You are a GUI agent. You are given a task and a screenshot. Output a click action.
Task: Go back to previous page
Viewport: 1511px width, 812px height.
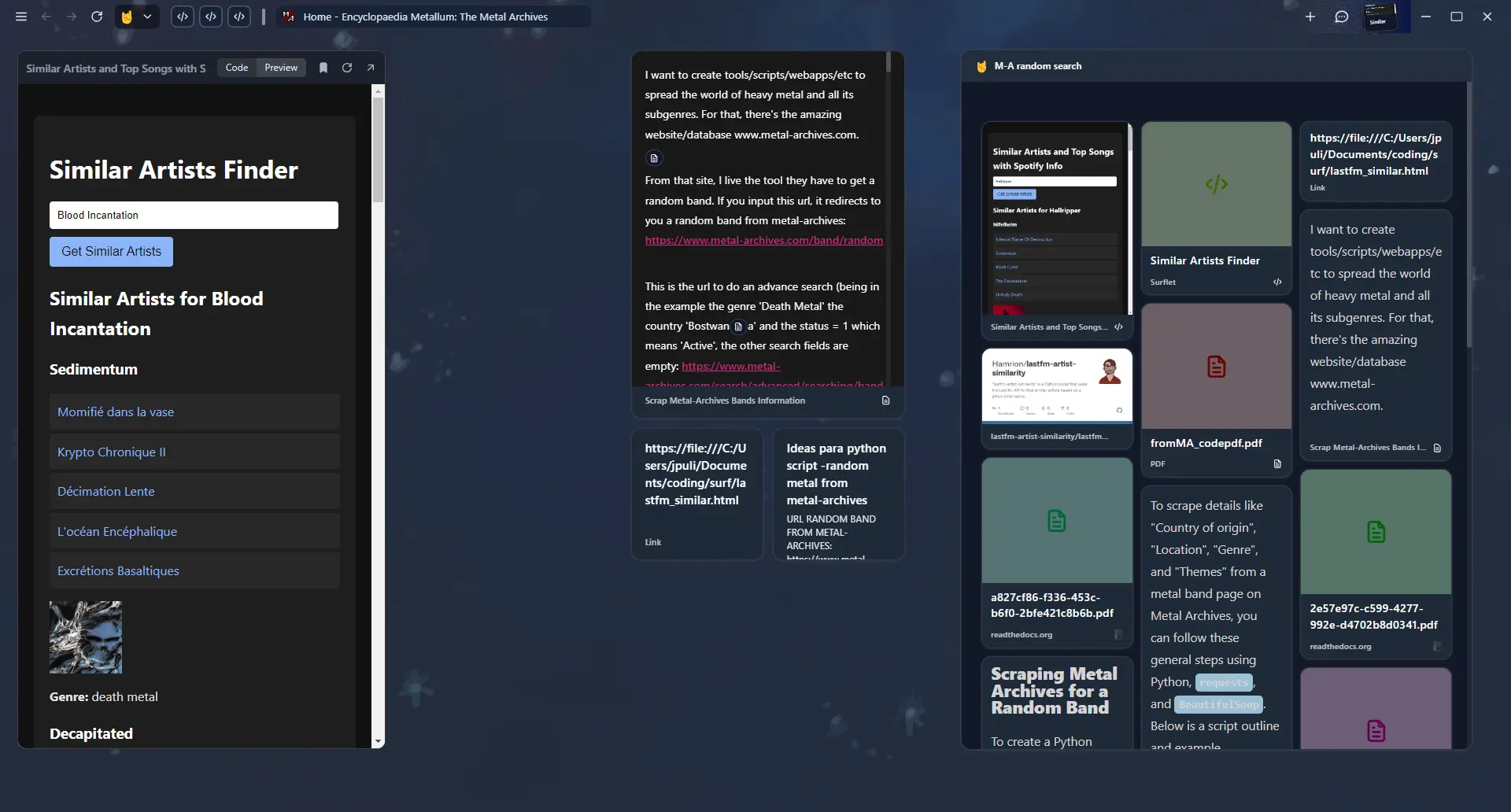46,17
